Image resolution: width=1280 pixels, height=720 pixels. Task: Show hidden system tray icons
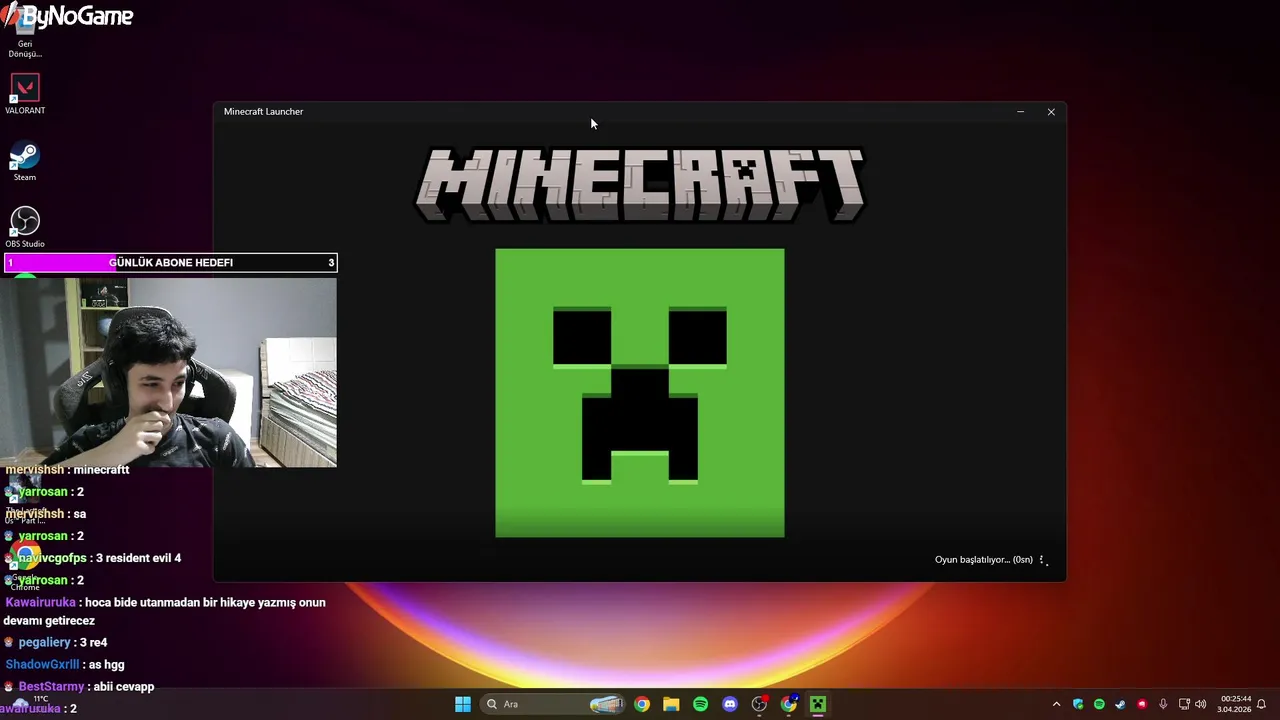tap(1056, 704)
